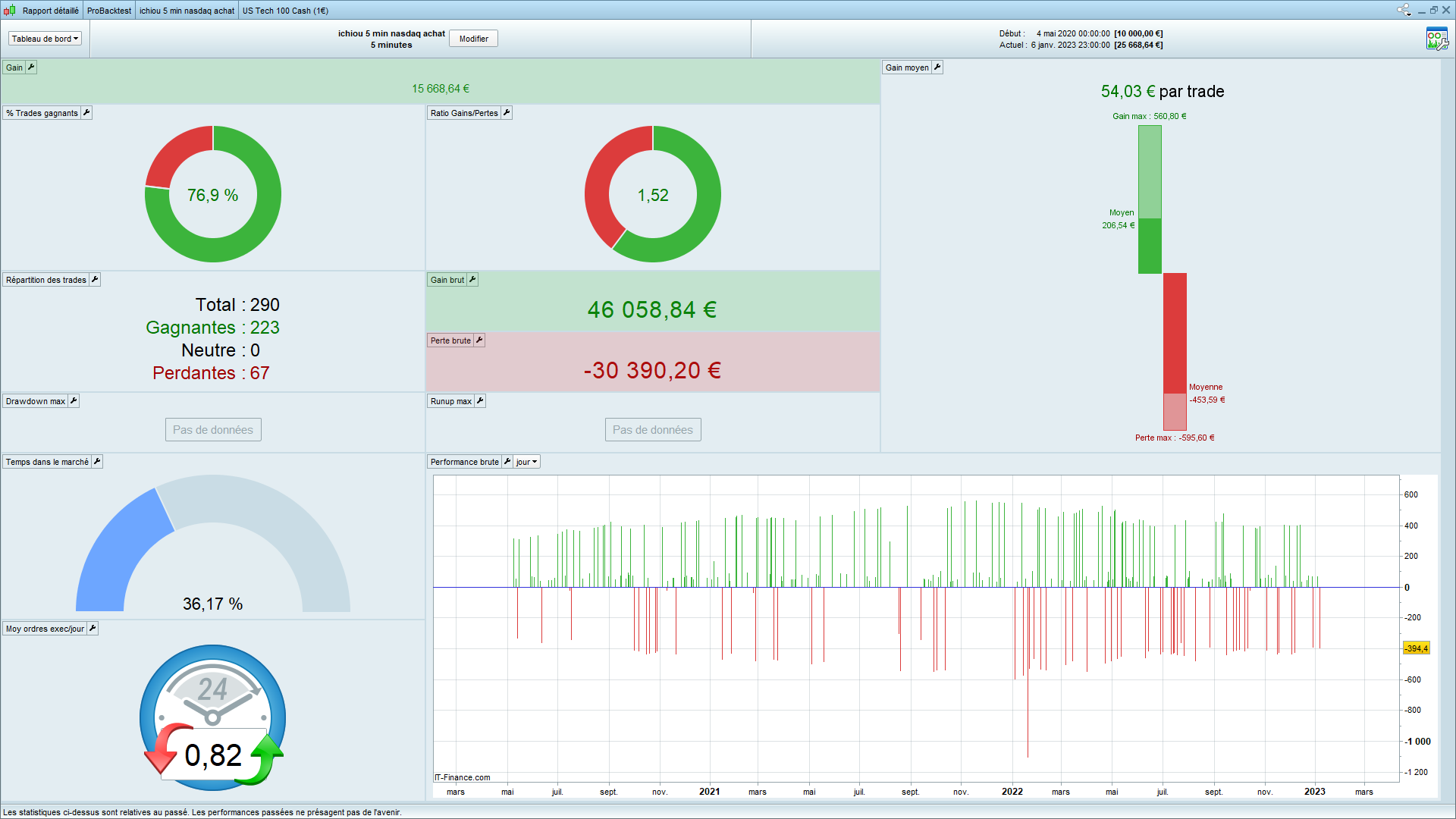Open the Runup max settings wrench

pos(480,401)
